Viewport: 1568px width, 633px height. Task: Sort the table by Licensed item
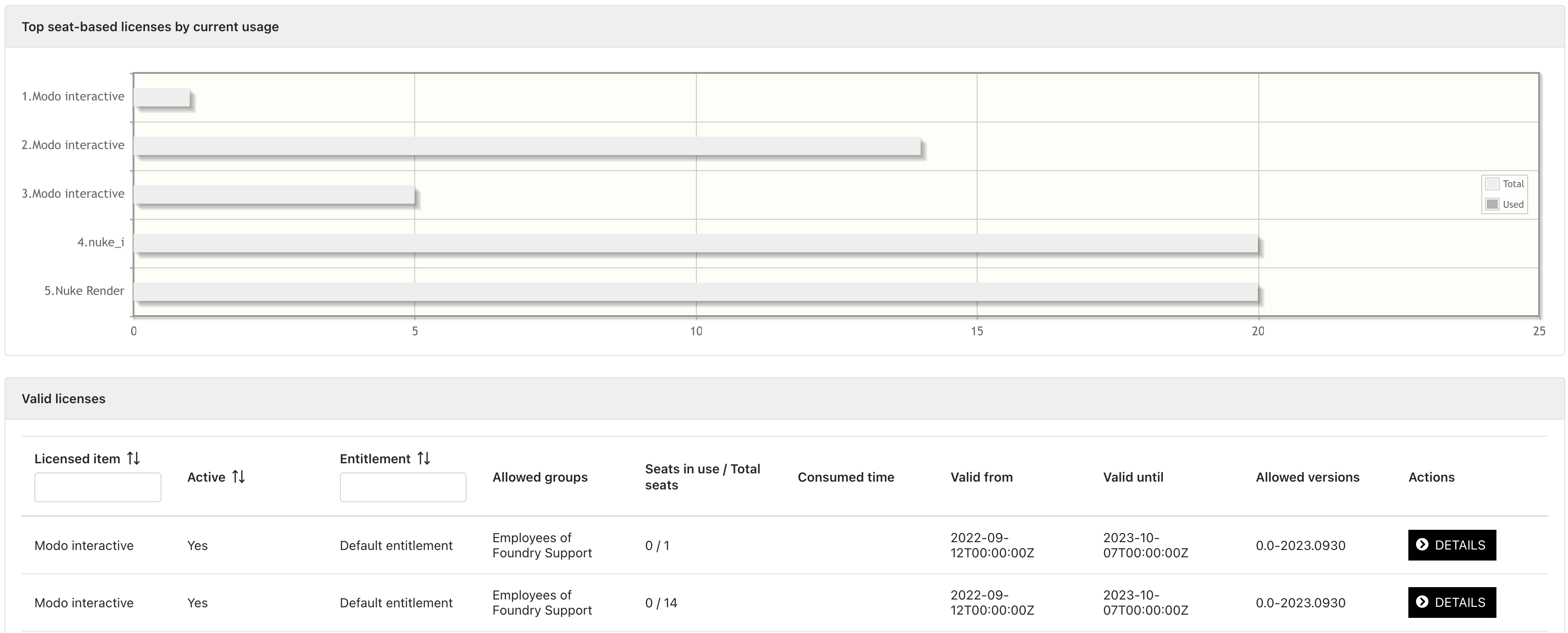pos(133,458)
